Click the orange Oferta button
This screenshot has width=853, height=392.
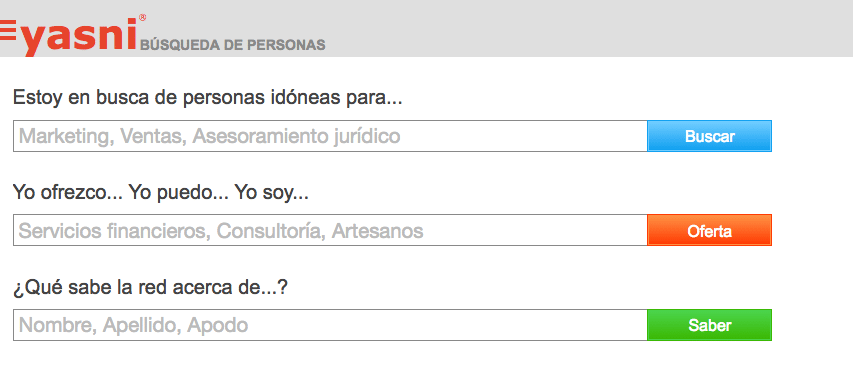point(709,231)
